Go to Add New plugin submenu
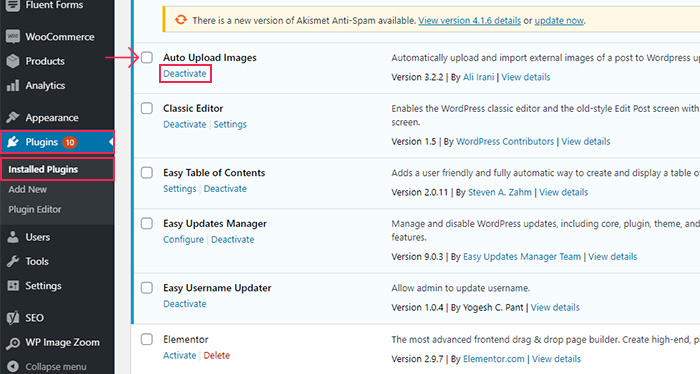Screen dimensions: 700x374 pos(27,189)
